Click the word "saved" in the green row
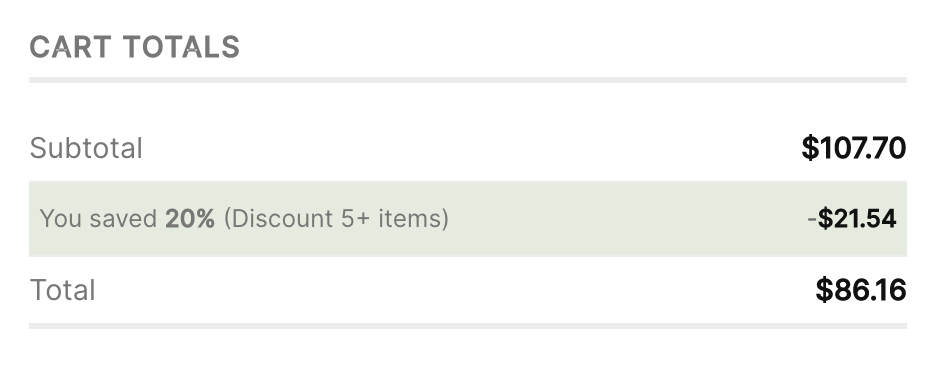The width and height of the screenshot is (930, 370). (x=123, y=219)
